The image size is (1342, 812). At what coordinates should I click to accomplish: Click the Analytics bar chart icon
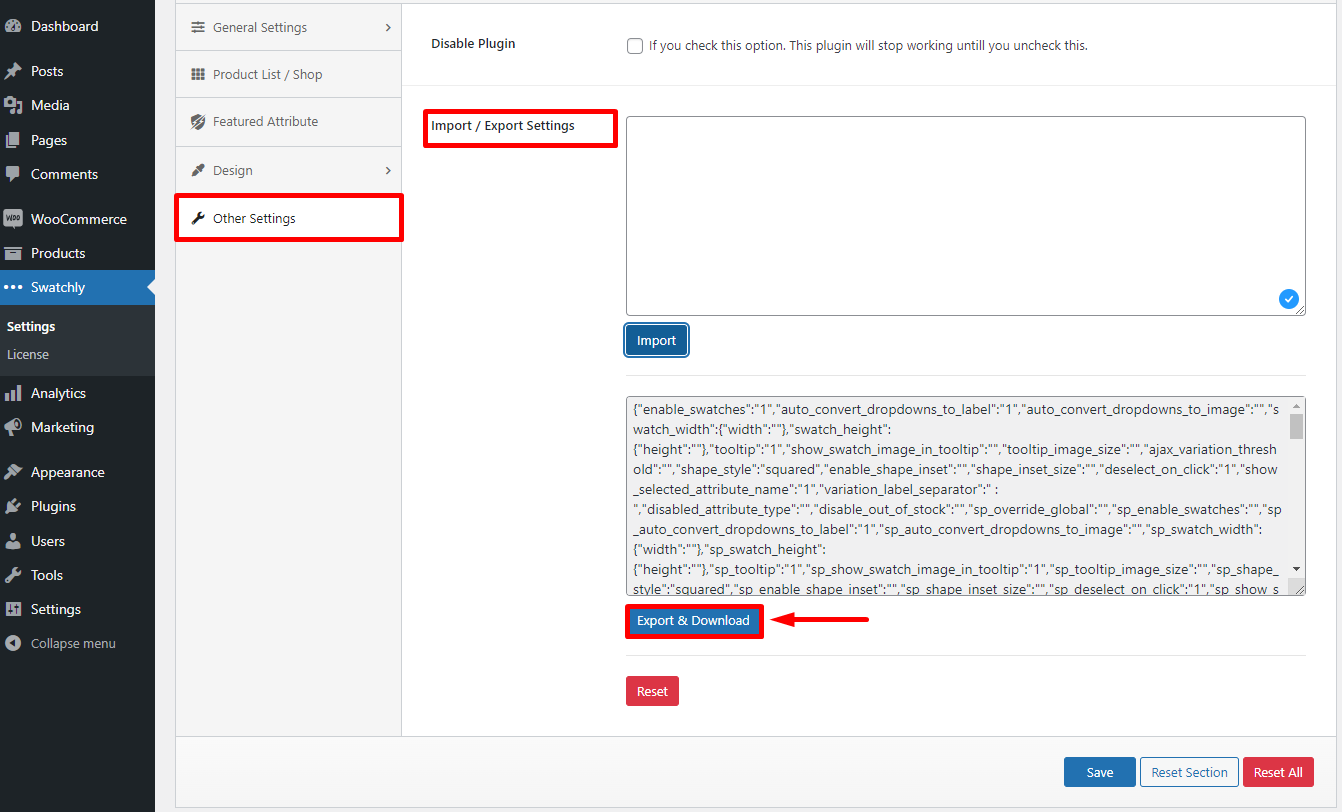click(x=13, y=393)
